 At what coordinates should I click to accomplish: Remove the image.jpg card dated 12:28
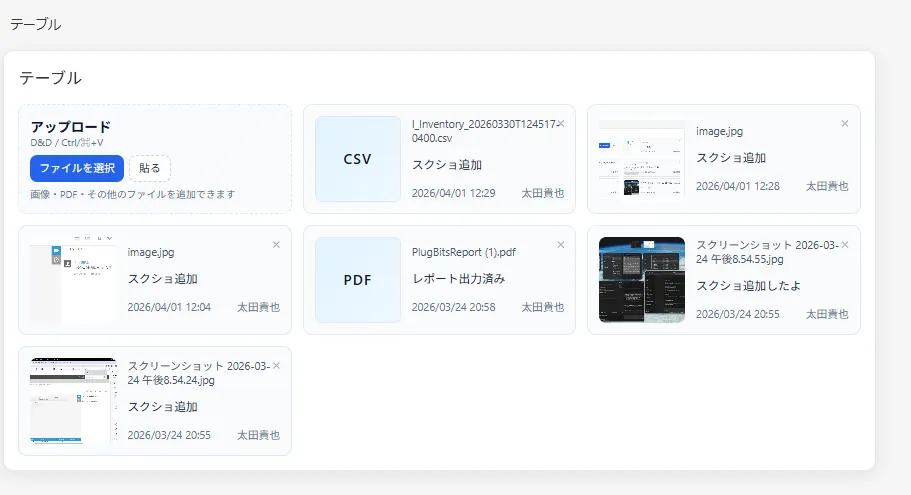pos(845,124)
